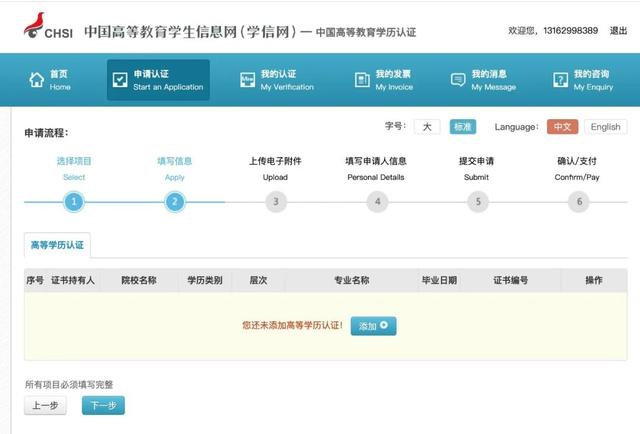Click step 3 circle Upload

(x=276, y=202)
